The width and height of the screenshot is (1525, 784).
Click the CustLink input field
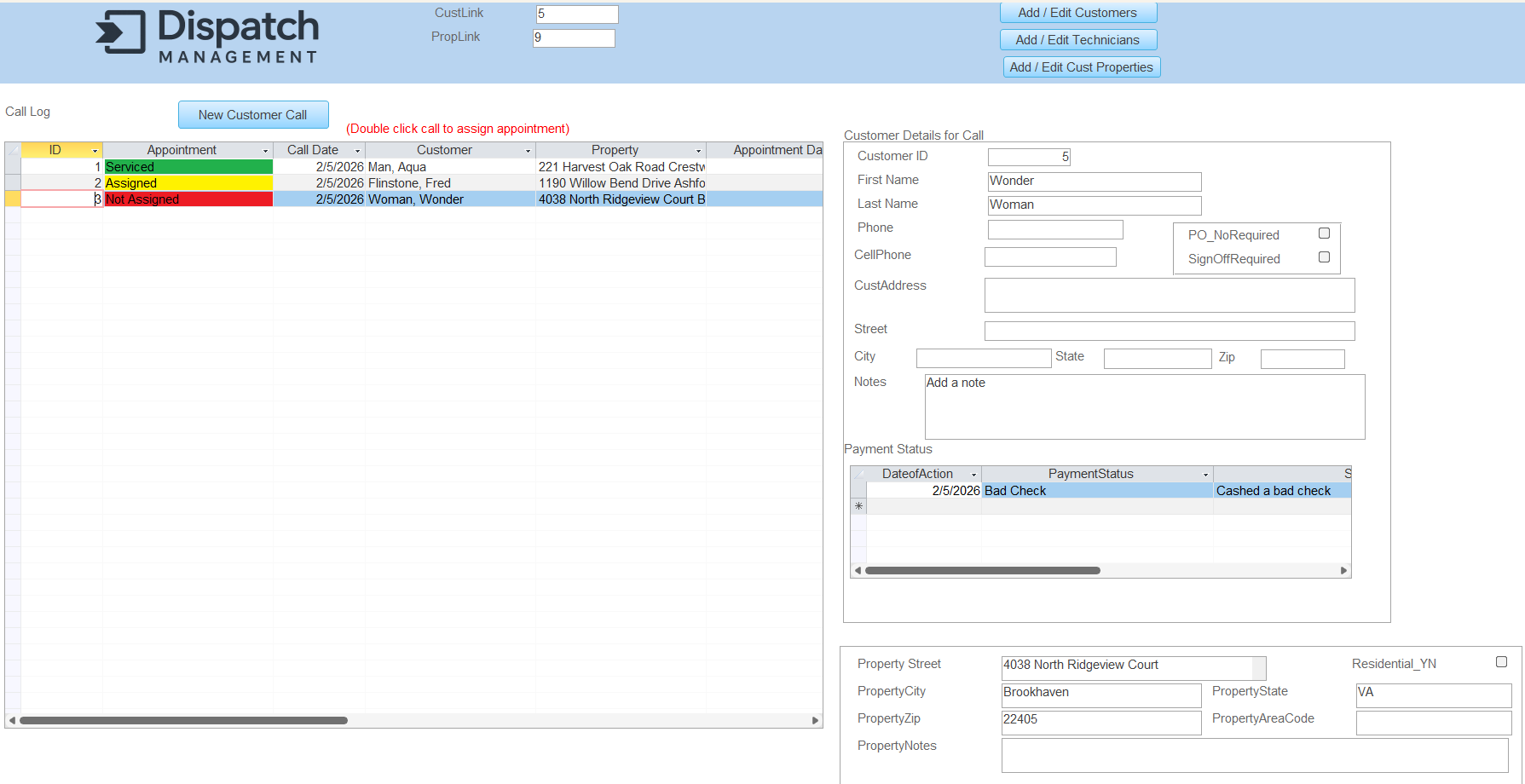click(x=577, y=14)
